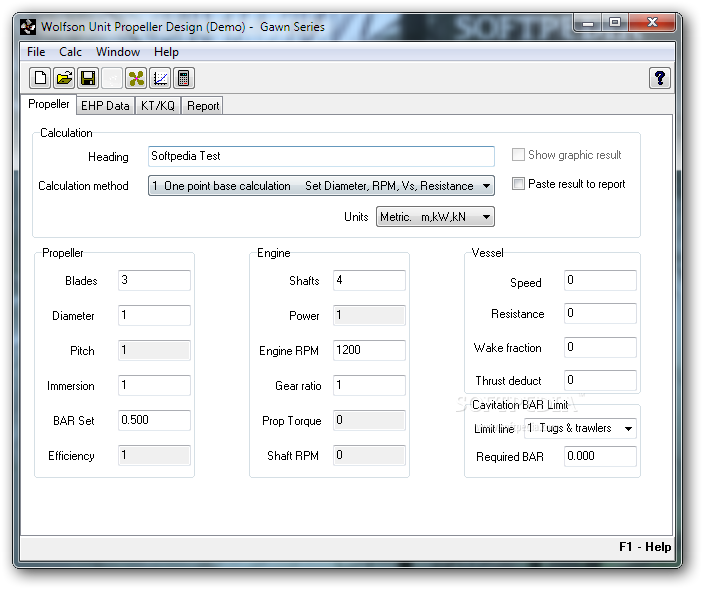This screenshot has width=703, height=589.
Task: Click the Diameter input field
Action: point(154,315)
